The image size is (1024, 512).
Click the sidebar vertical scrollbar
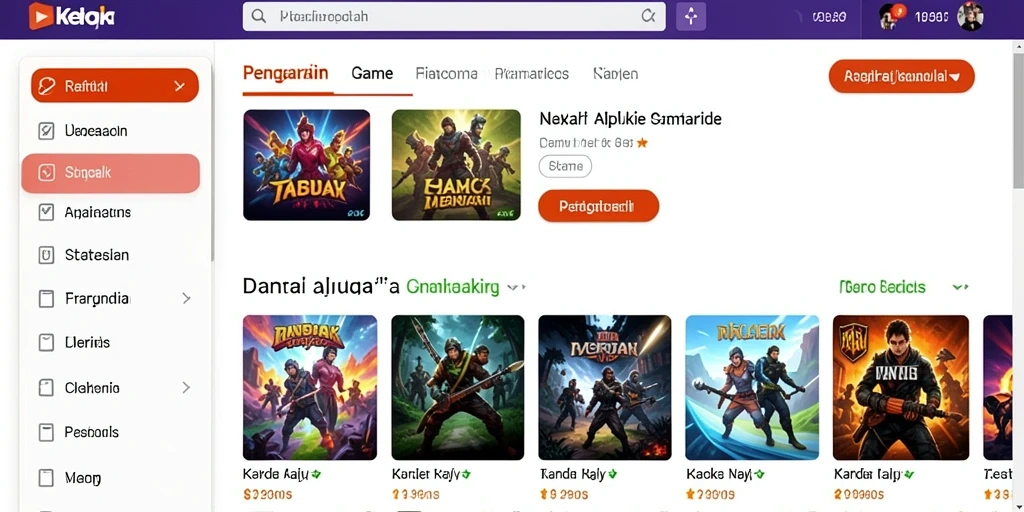click(212, 163)
